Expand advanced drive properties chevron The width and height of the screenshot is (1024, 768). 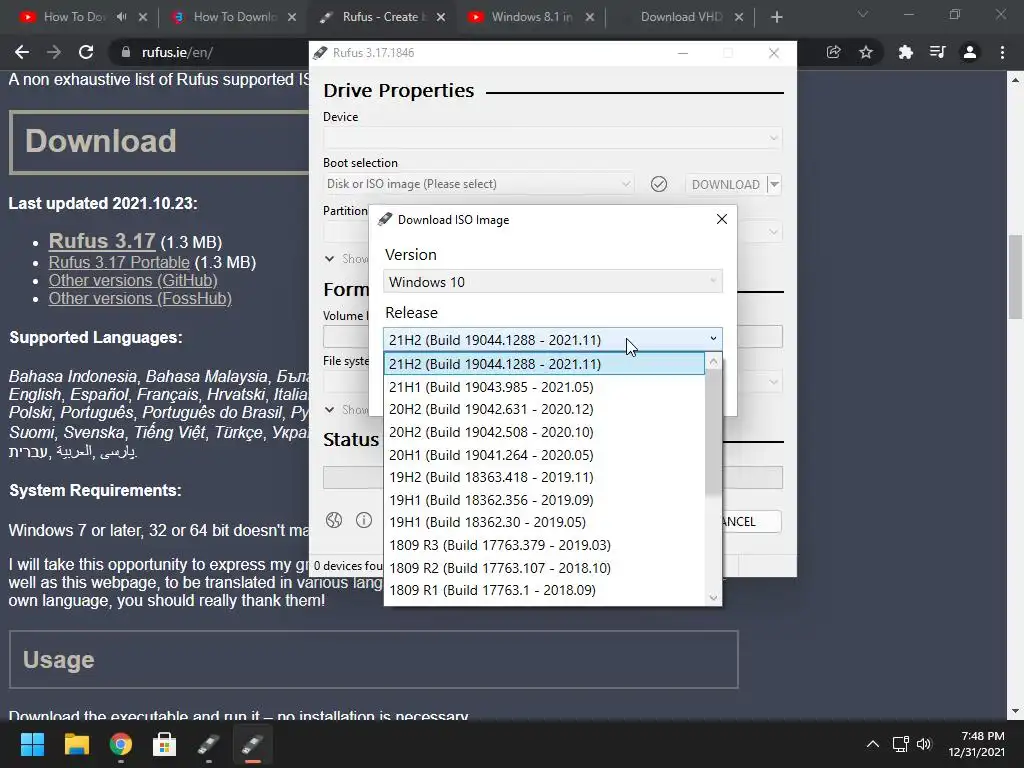pos(330,259)
